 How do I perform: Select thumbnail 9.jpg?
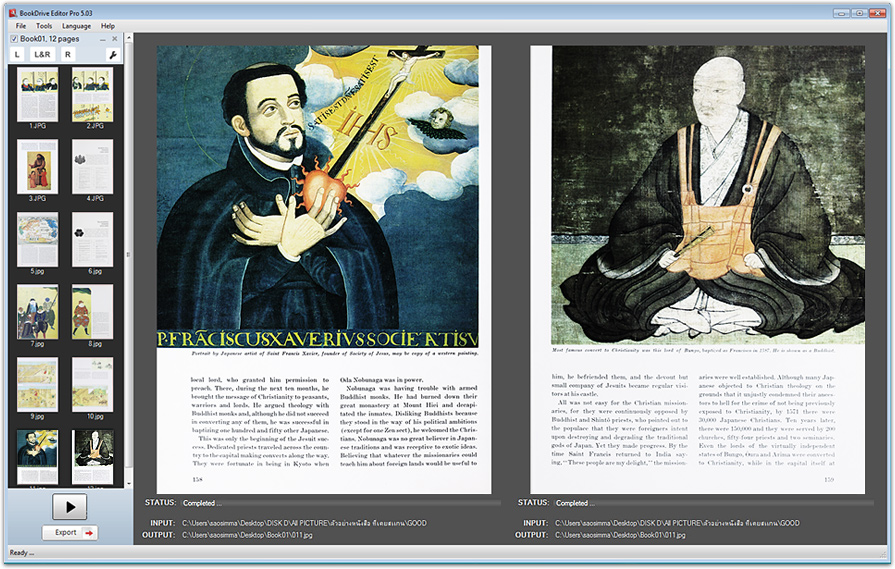(38, 385)
